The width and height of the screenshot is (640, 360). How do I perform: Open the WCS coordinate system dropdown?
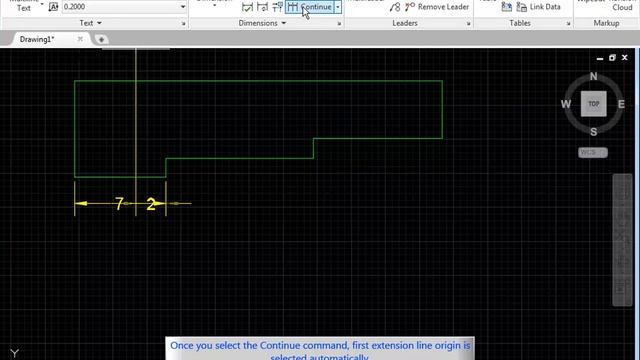593,153
